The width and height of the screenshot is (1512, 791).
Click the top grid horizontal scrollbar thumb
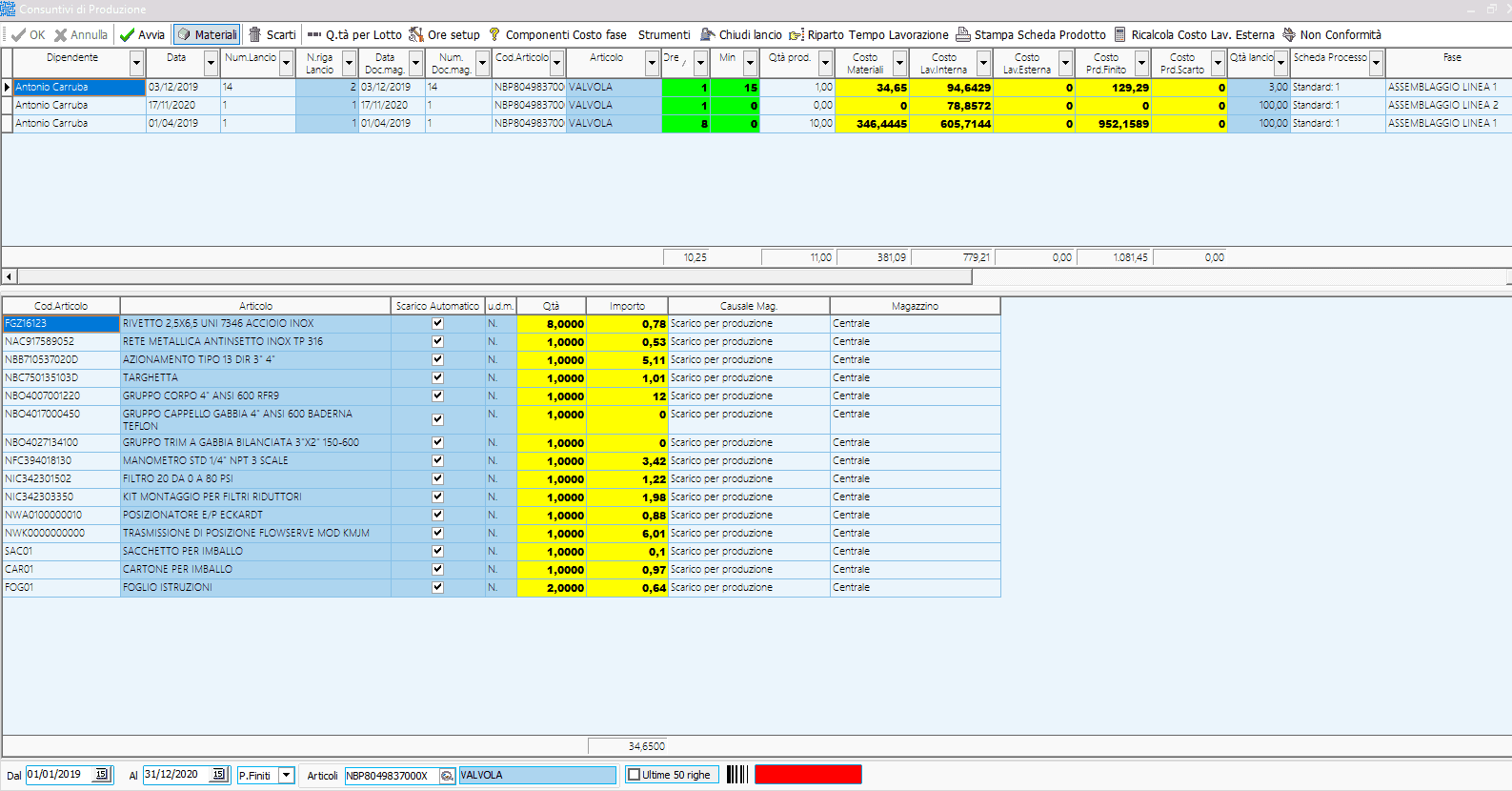point(494,276)
